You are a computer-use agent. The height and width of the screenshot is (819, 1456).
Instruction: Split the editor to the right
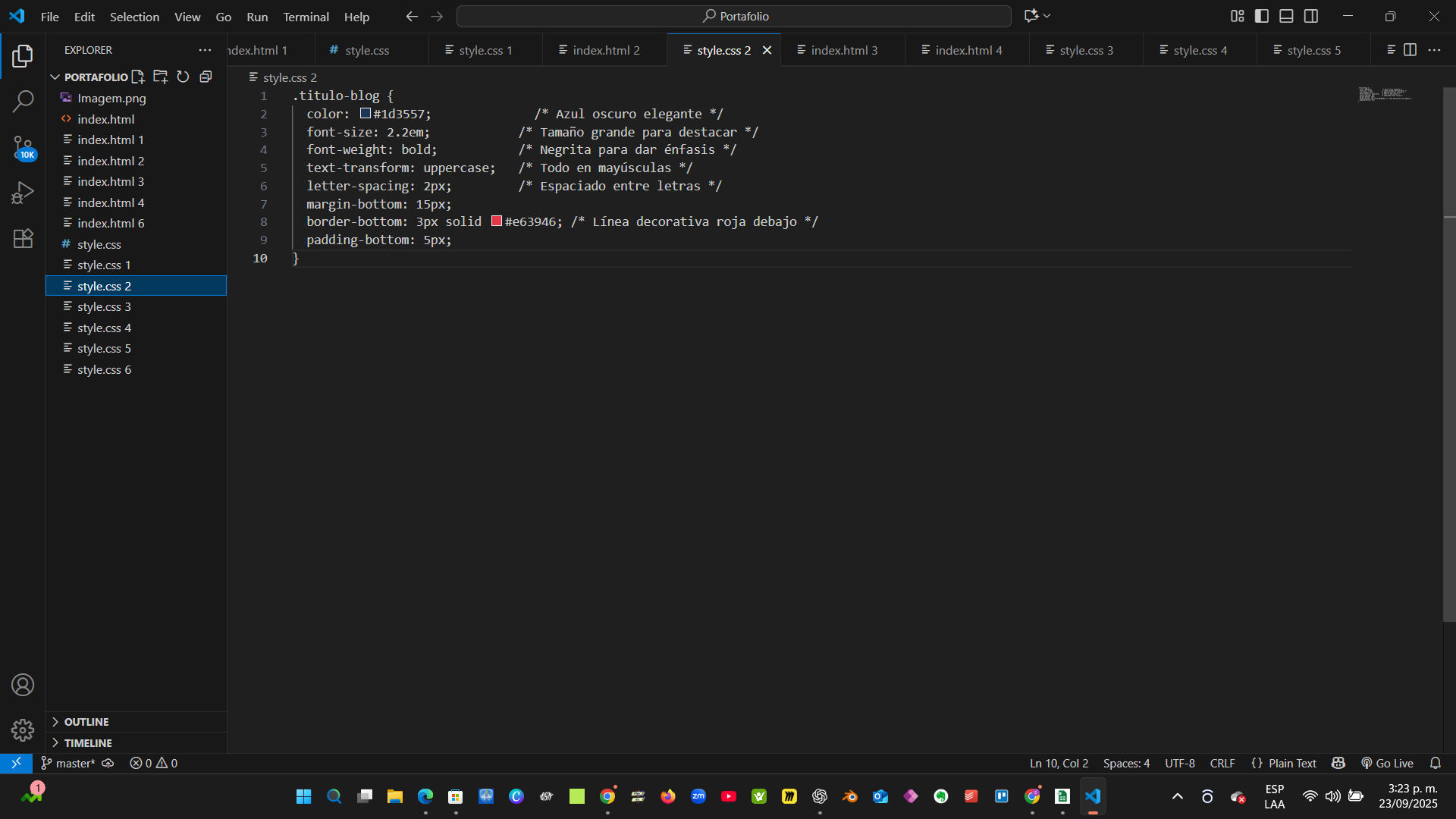pos(1410,50)
